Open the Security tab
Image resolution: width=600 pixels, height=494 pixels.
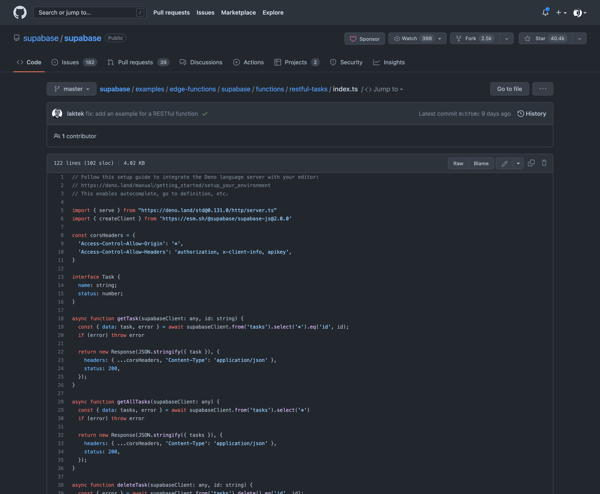[346, 62]
